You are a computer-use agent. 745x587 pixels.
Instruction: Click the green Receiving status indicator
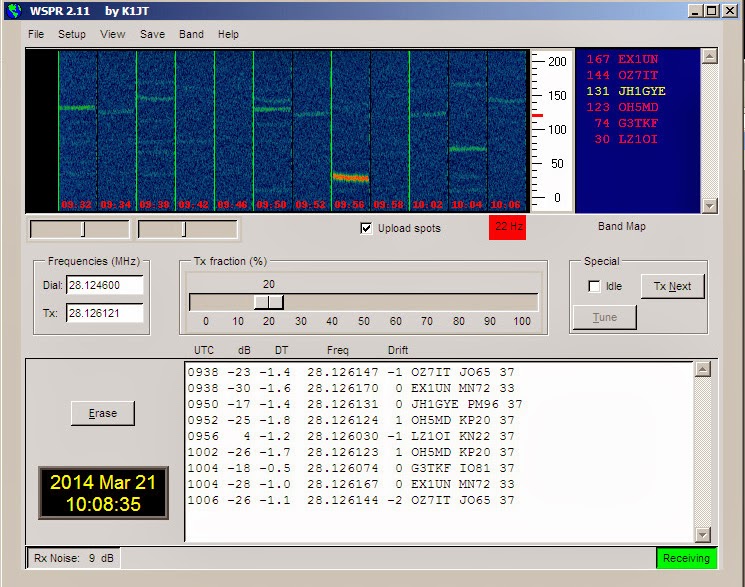[x=686, y=558]
